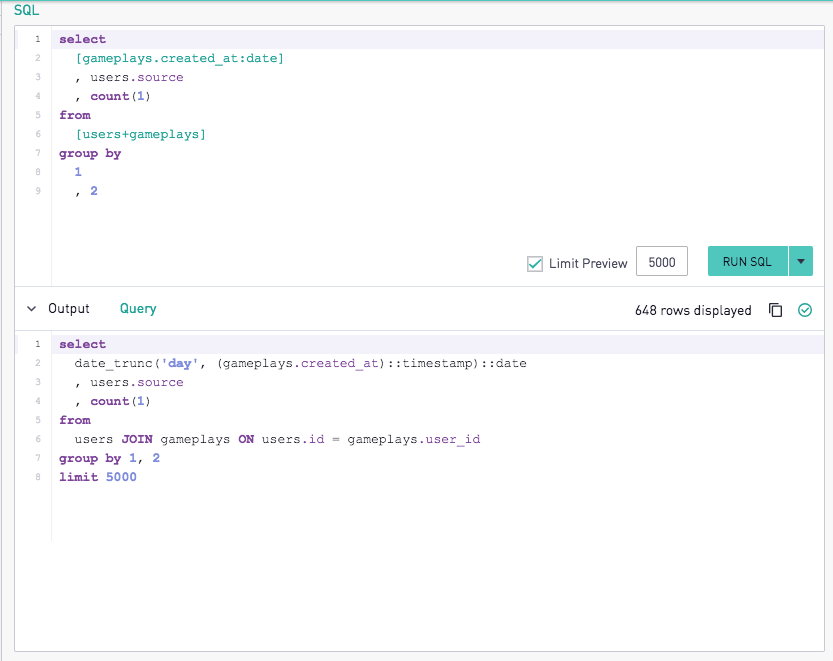Click the green success checkmark icon

[x=805, y=311]
